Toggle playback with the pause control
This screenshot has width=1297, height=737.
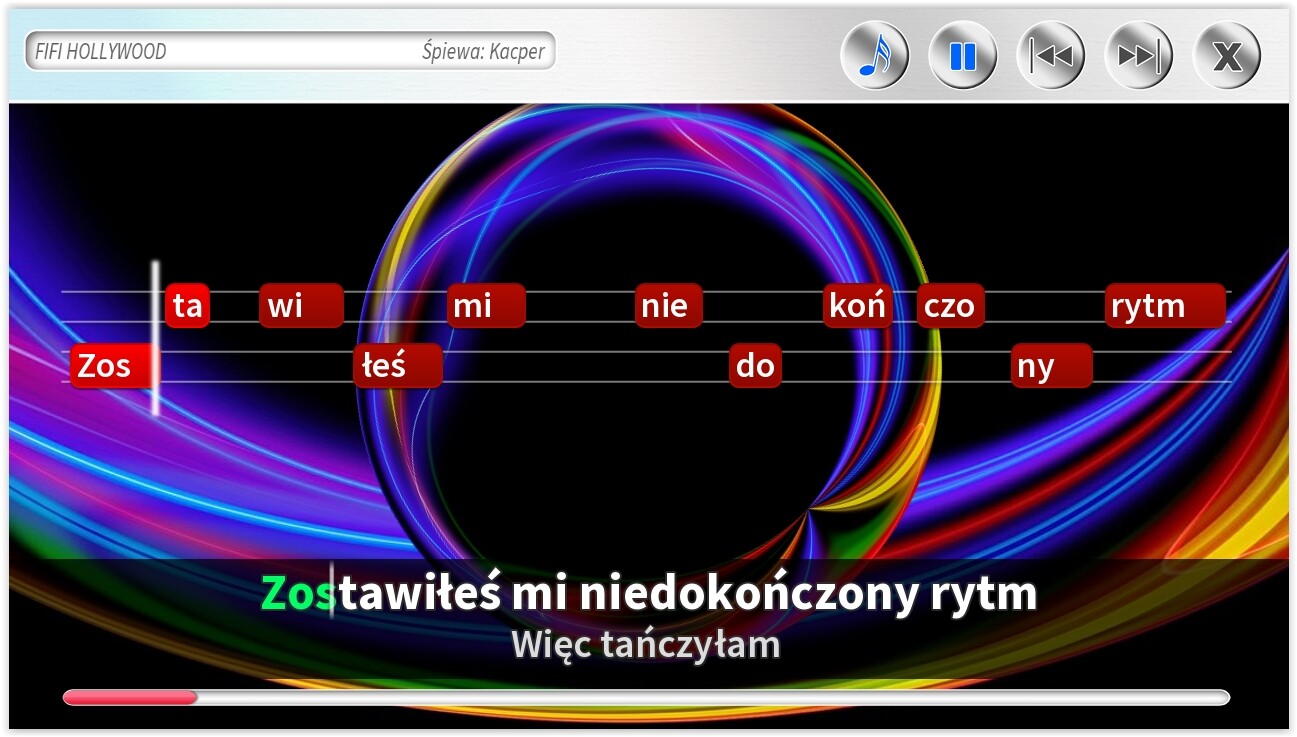point(961,55)
